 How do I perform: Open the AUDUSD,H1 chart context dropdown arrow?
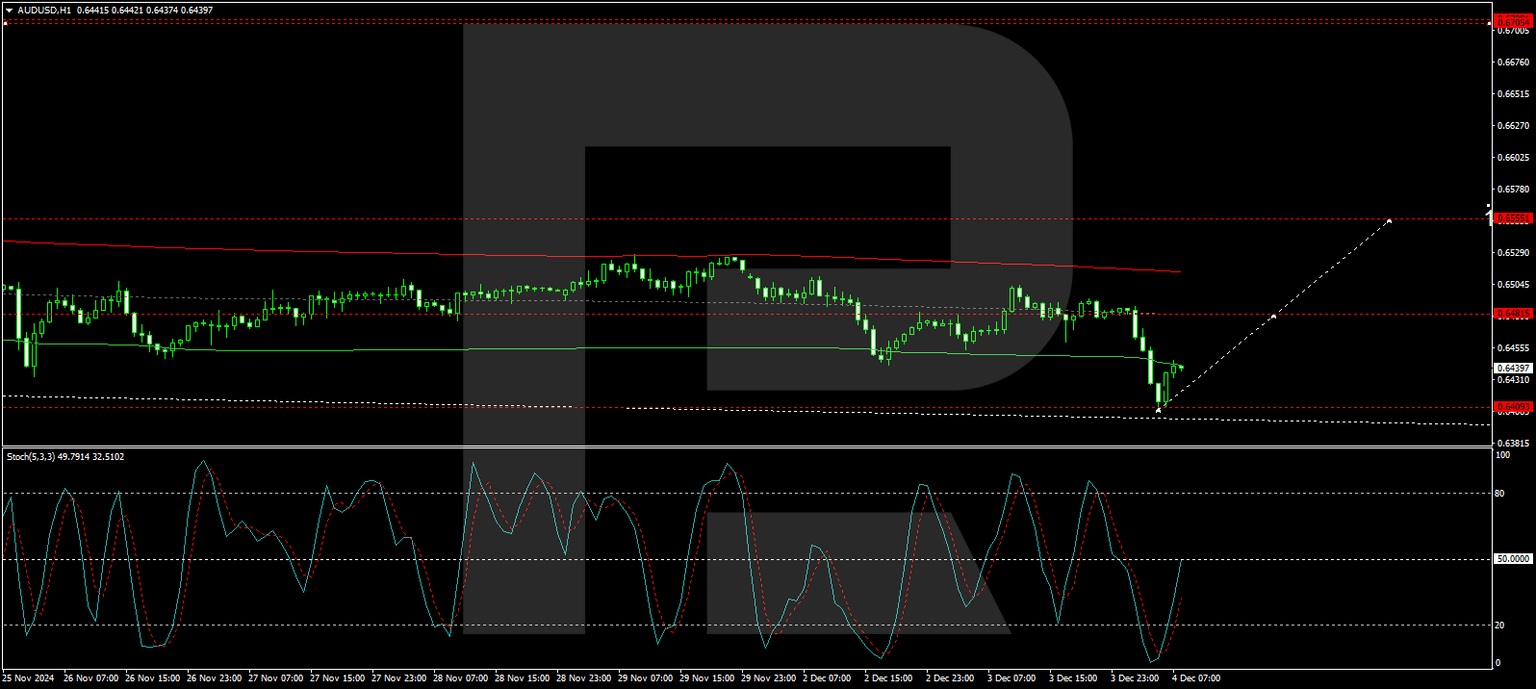[10, 11]
